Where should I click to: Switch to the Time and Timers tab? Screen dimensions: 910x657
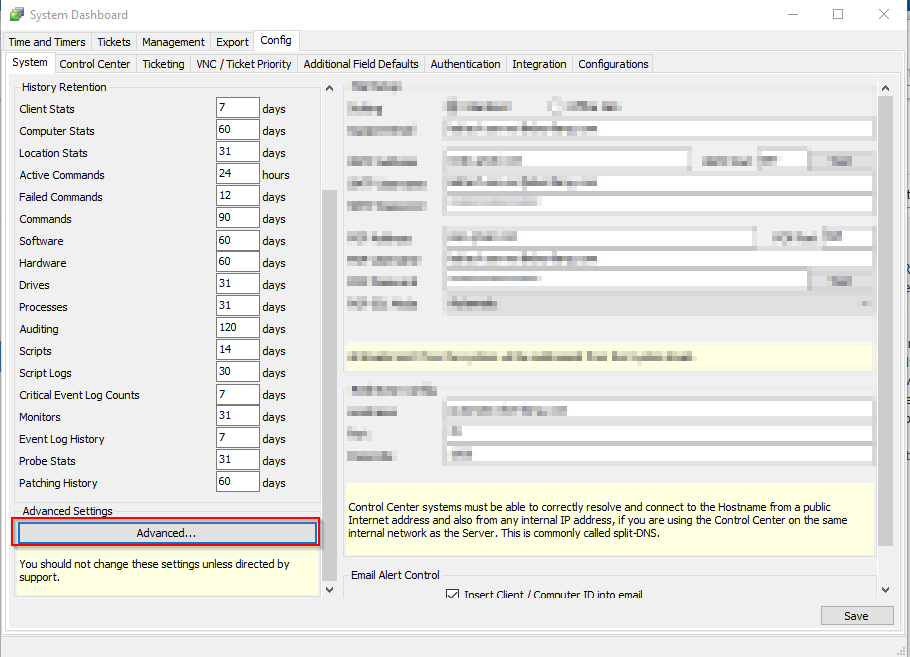(48, 42)
